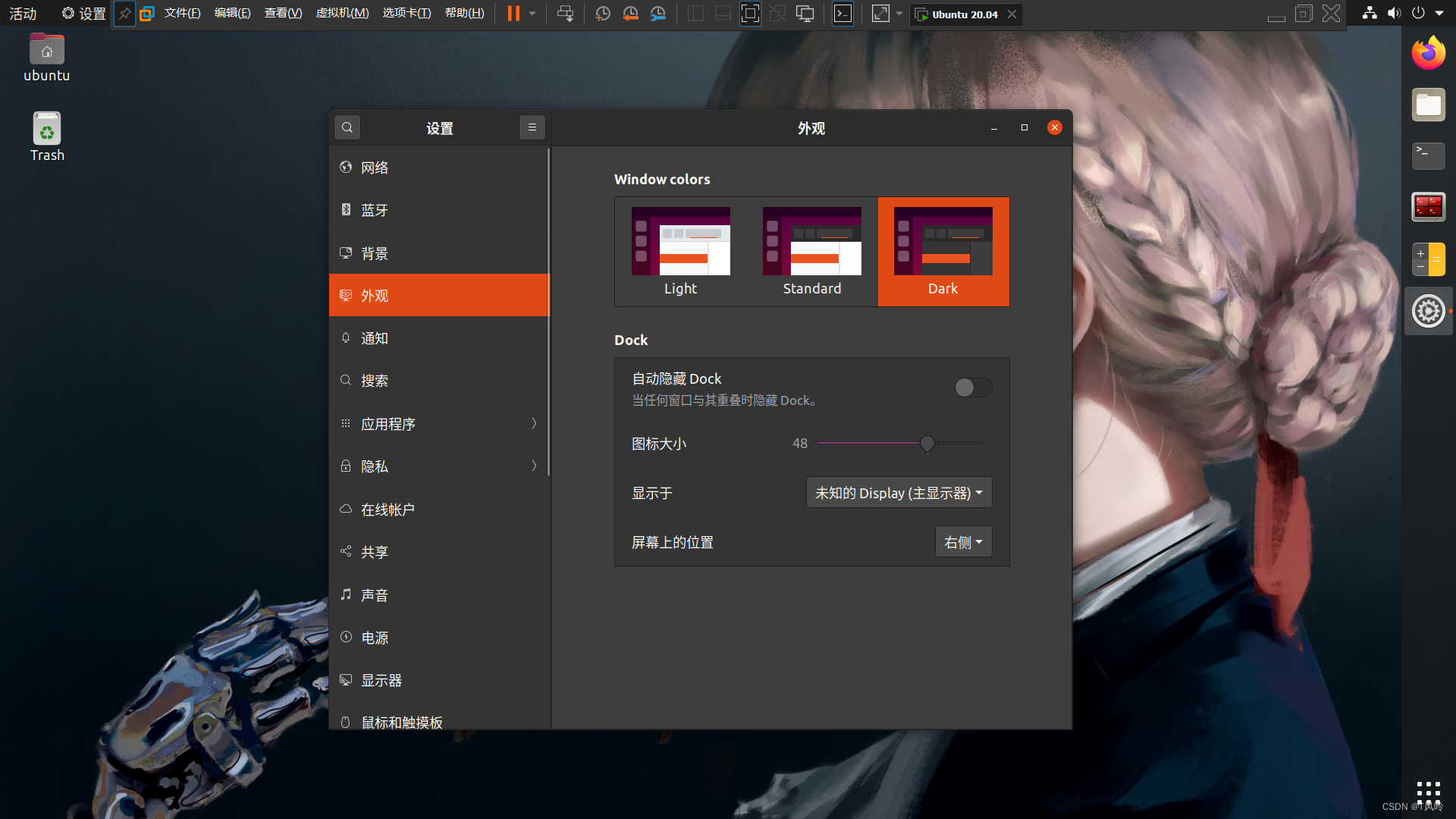1456x819 pixels.
Task: Open Calculator from the dock
Action: pyautogui.click(x=1428, y=259)
